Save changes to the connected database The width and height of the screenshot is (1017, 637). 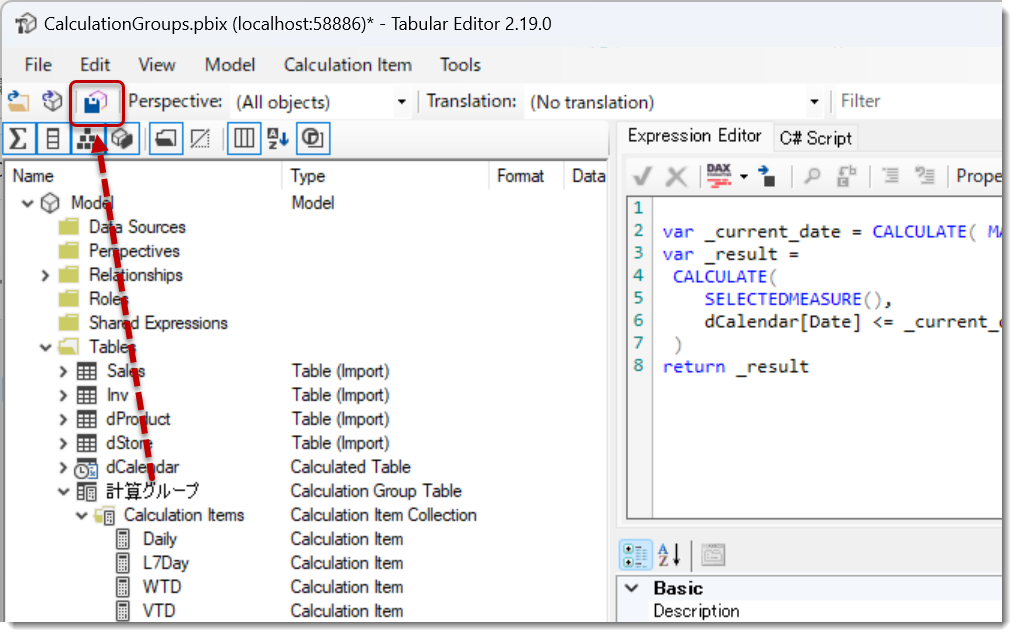96,102
